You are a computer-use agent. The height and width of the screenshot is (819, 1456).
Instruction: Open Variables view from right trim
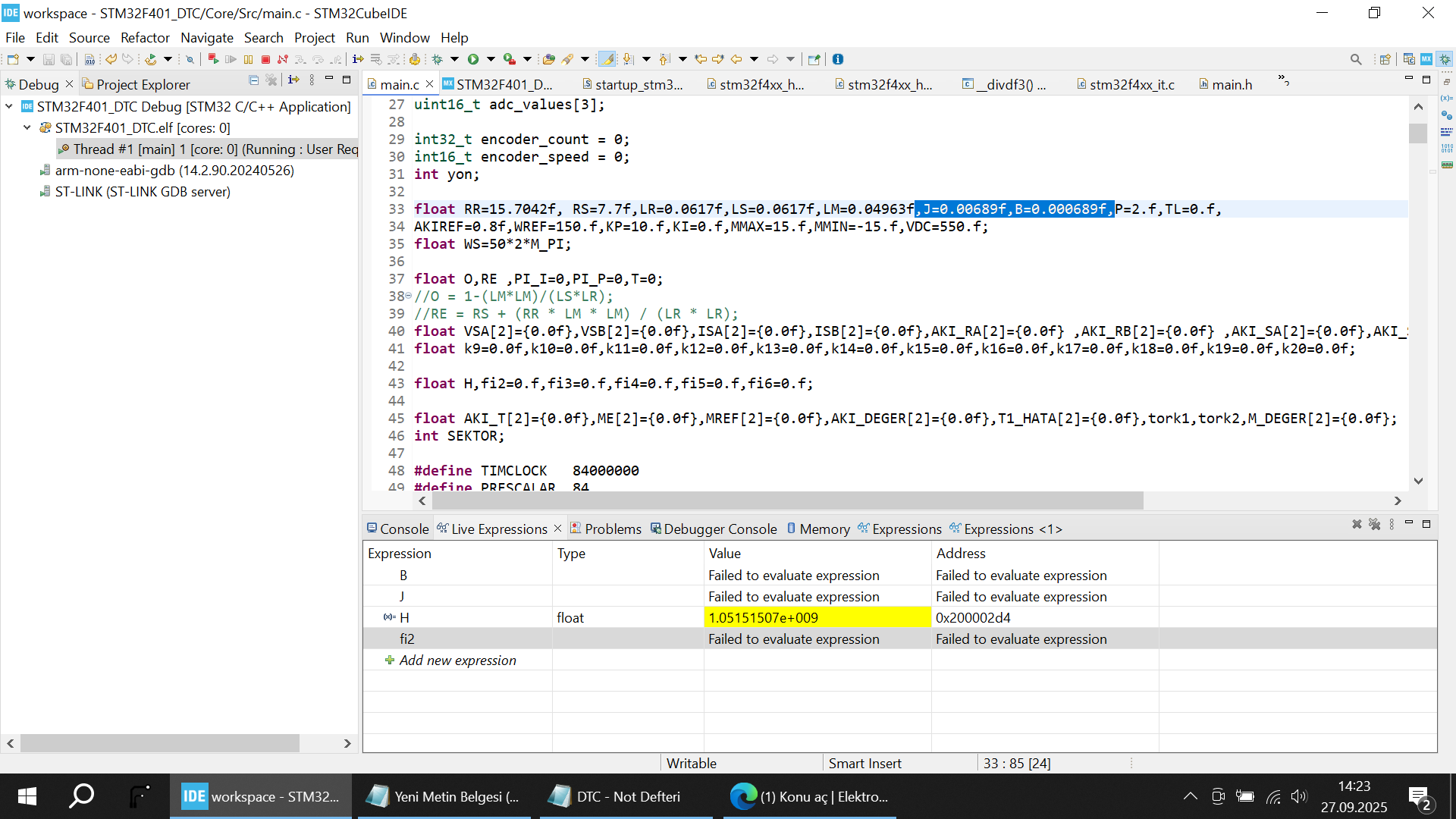pos(1446,99)
